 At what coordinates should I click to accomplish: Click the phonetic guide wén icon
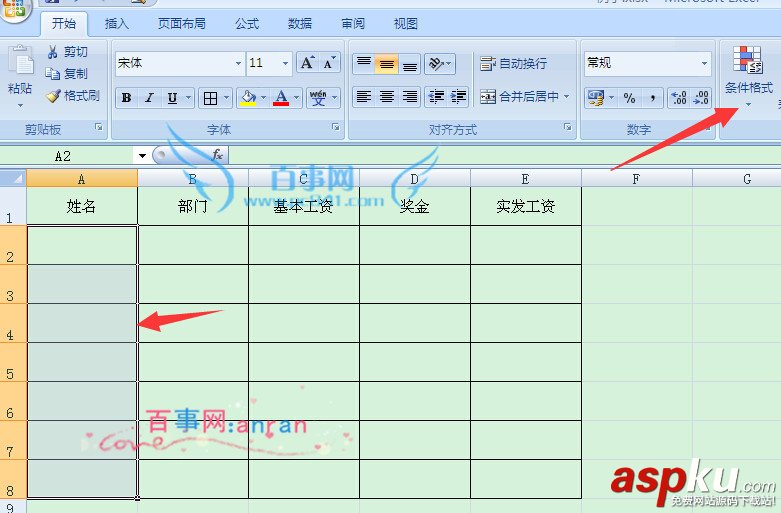[318, 98]
